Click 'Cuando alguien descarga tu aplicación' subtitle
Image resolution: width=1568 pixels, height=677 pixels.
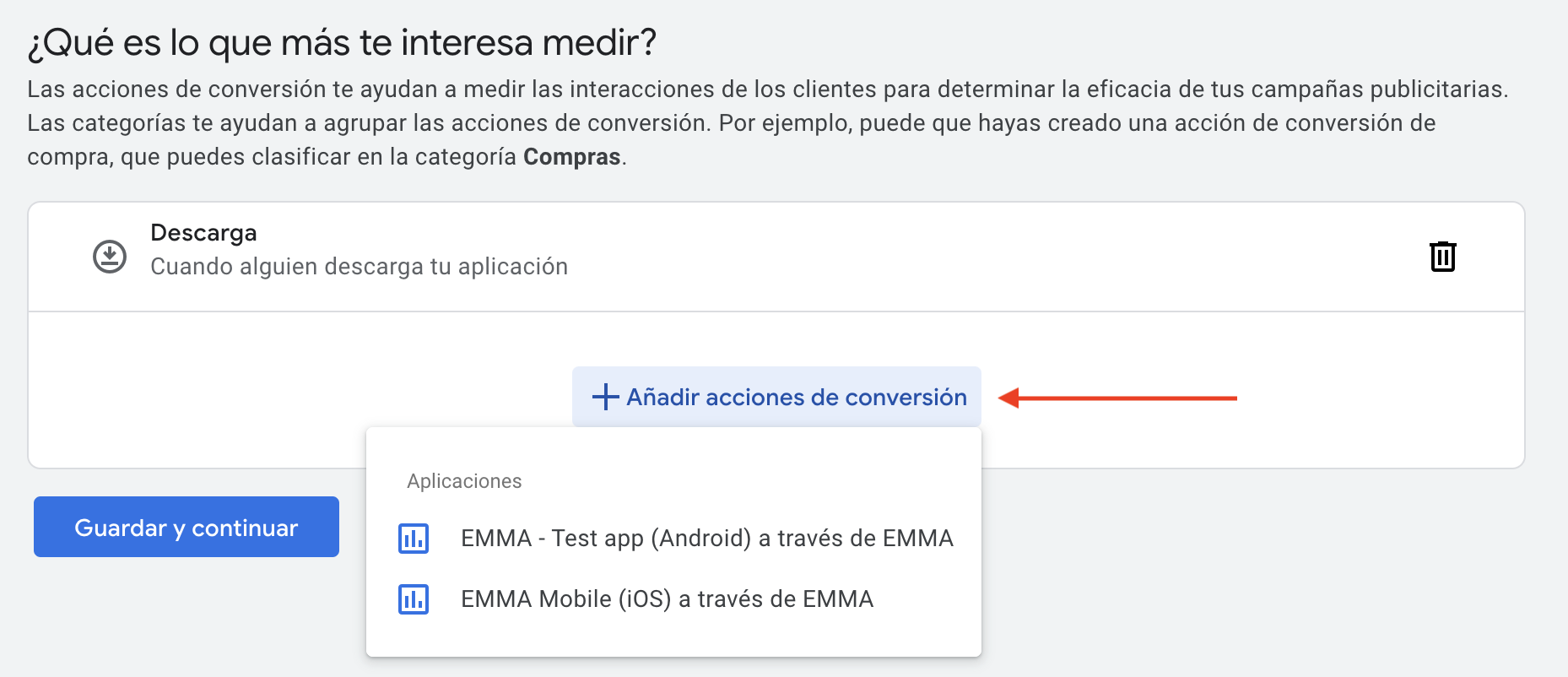click(359, 267)
